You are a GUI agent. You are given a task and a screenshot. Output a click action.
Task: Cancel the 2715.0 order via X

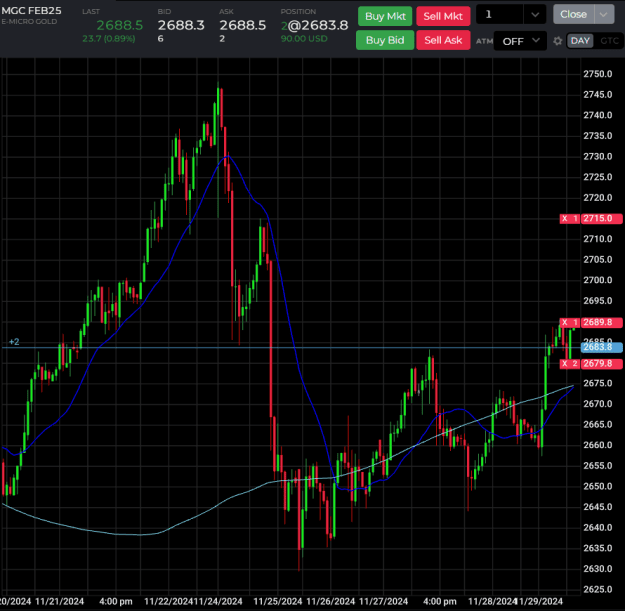[x=564, y=218]
